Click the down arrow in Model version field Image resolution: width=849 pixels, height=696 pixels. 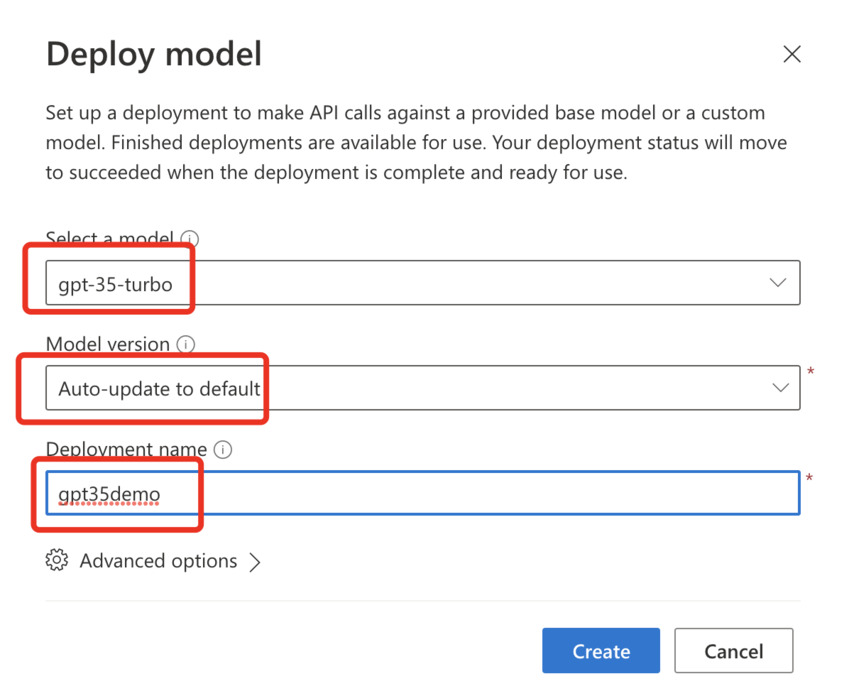pyautogui.click(x=780, y=387)
